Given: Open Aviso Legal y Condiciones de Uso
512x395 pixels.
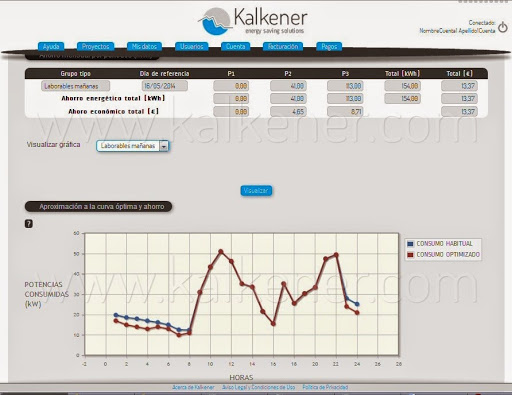Looking at the screenshot, I should click(259, 387).
